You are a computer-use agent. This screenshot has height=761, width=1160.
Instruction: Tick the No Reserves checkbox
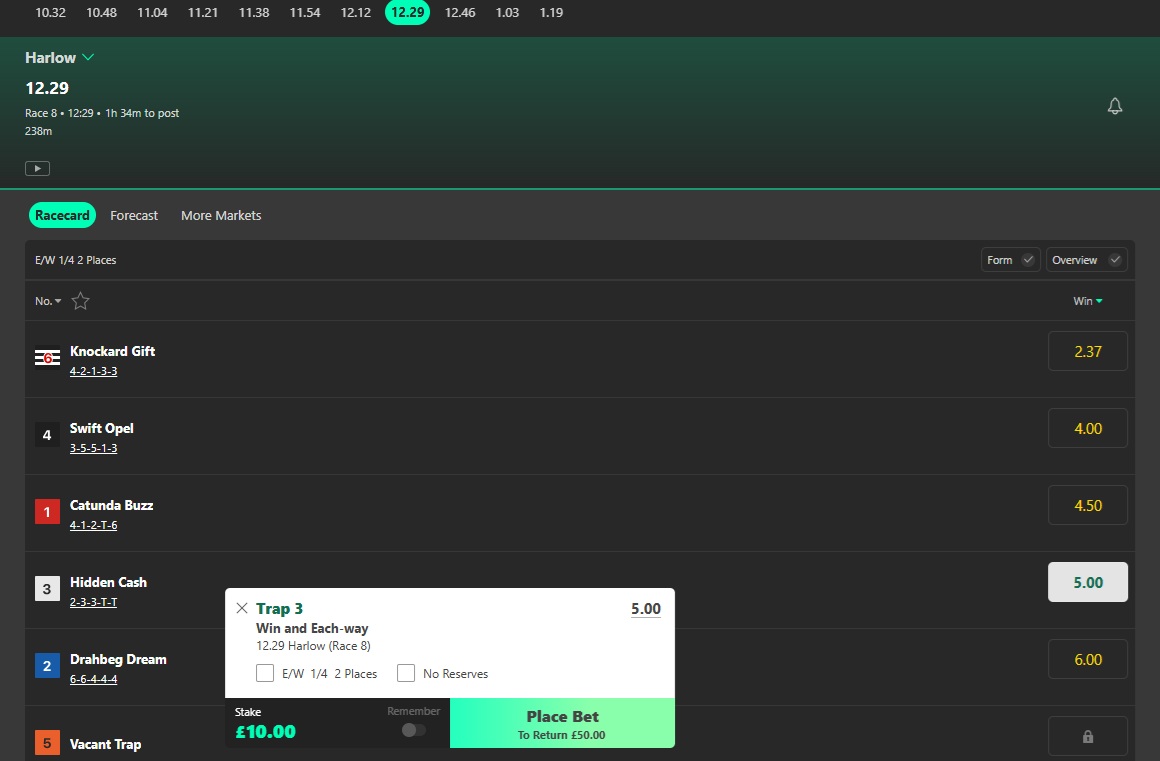(406, 673)
